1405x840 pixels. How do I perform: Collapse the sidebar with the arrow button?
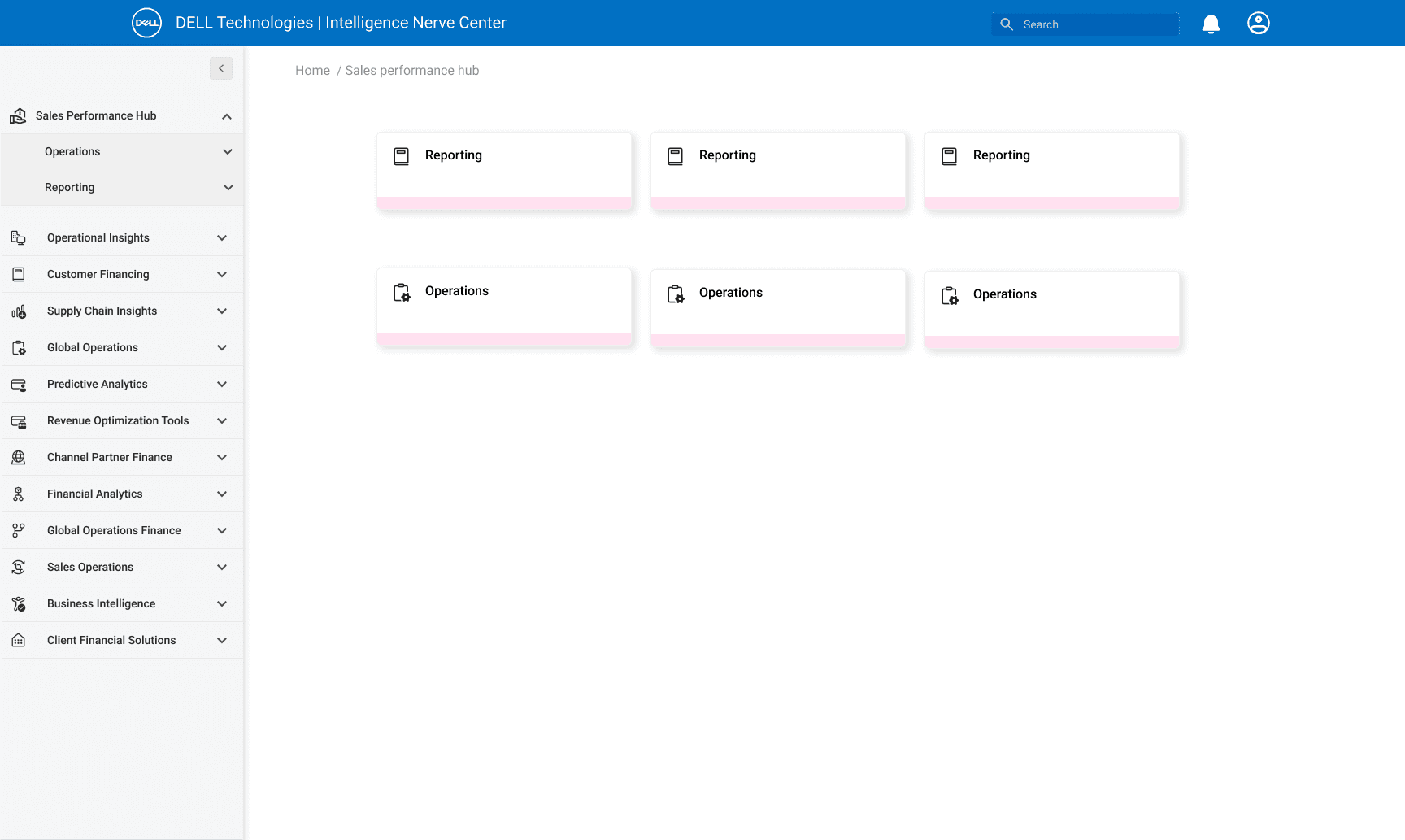(x=221, y=68)
